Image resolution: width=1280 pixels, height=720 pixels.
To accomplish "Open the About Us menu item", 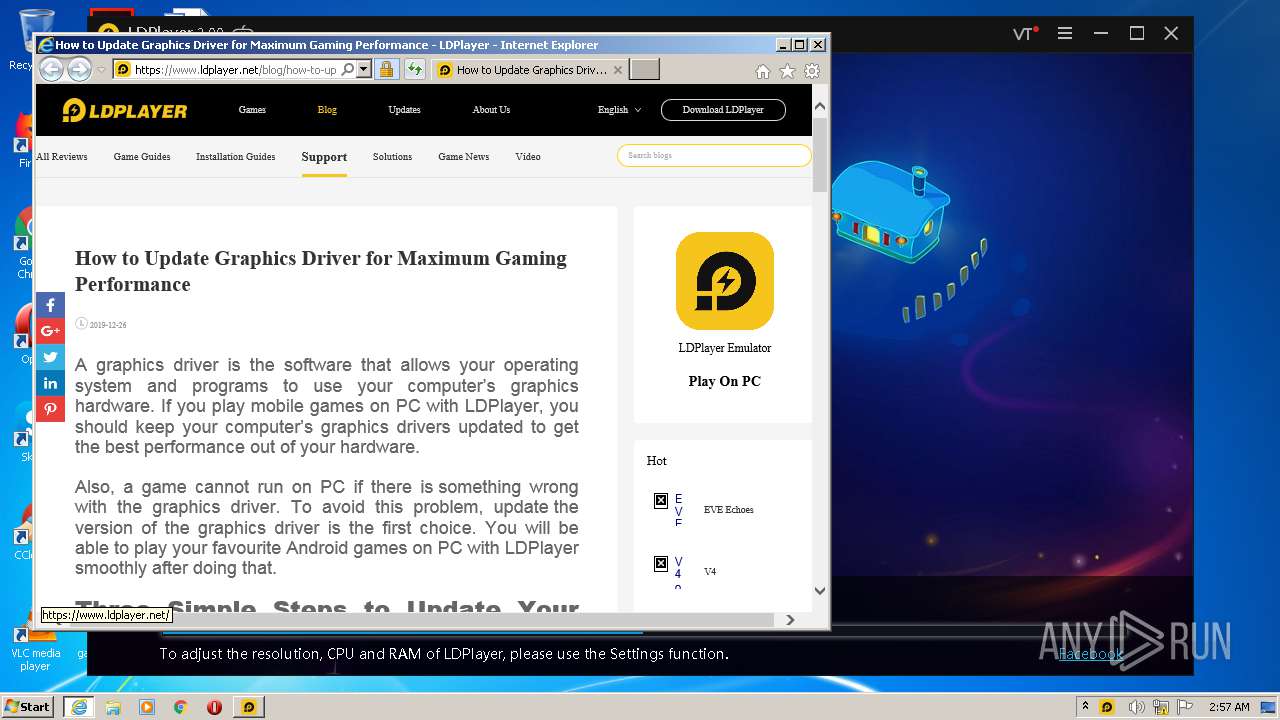I will pos(491,110).
